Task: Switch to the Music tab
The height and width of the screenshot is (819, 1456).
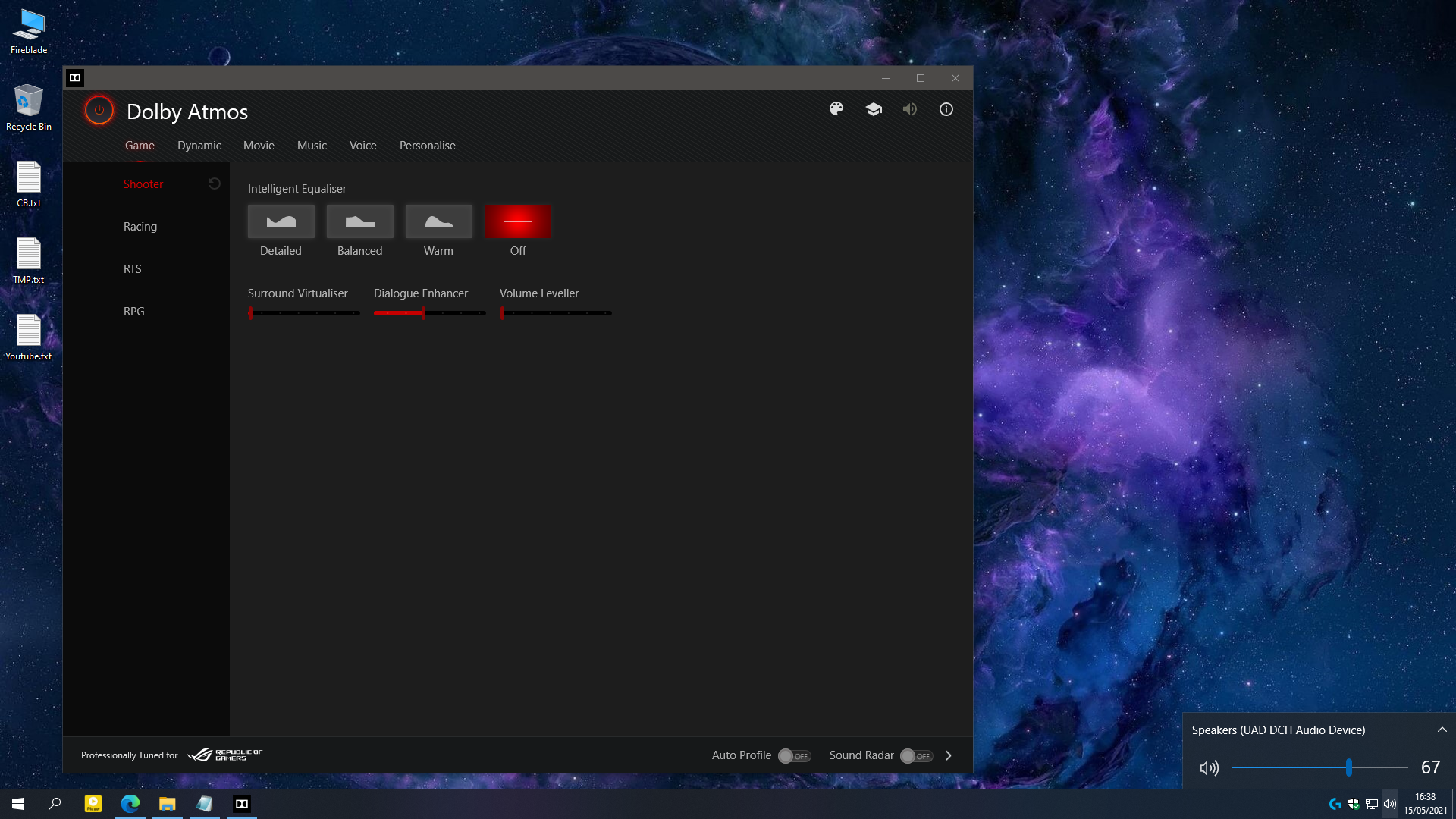Action: pyautogui.click(x=312, y=146)
